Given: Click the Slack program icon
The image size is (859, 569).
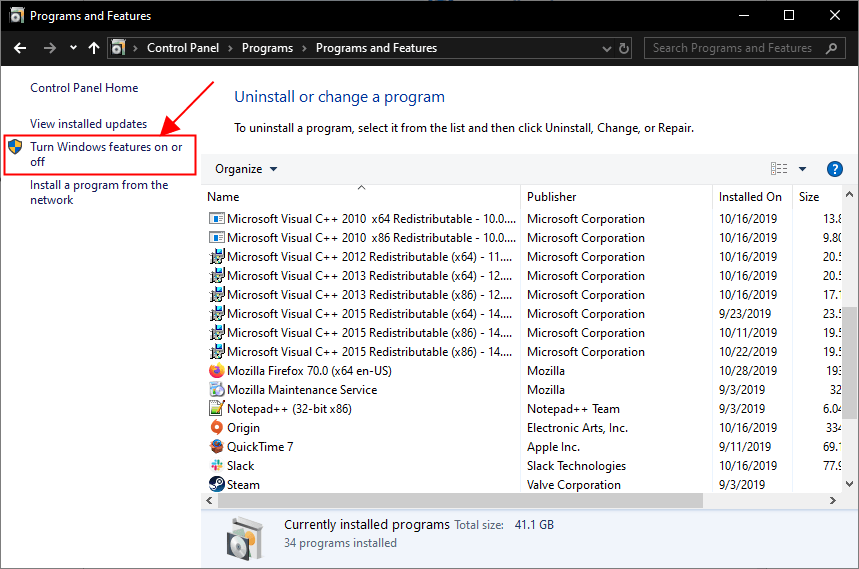Looking at the screenshot, I should tap(217, 466).
